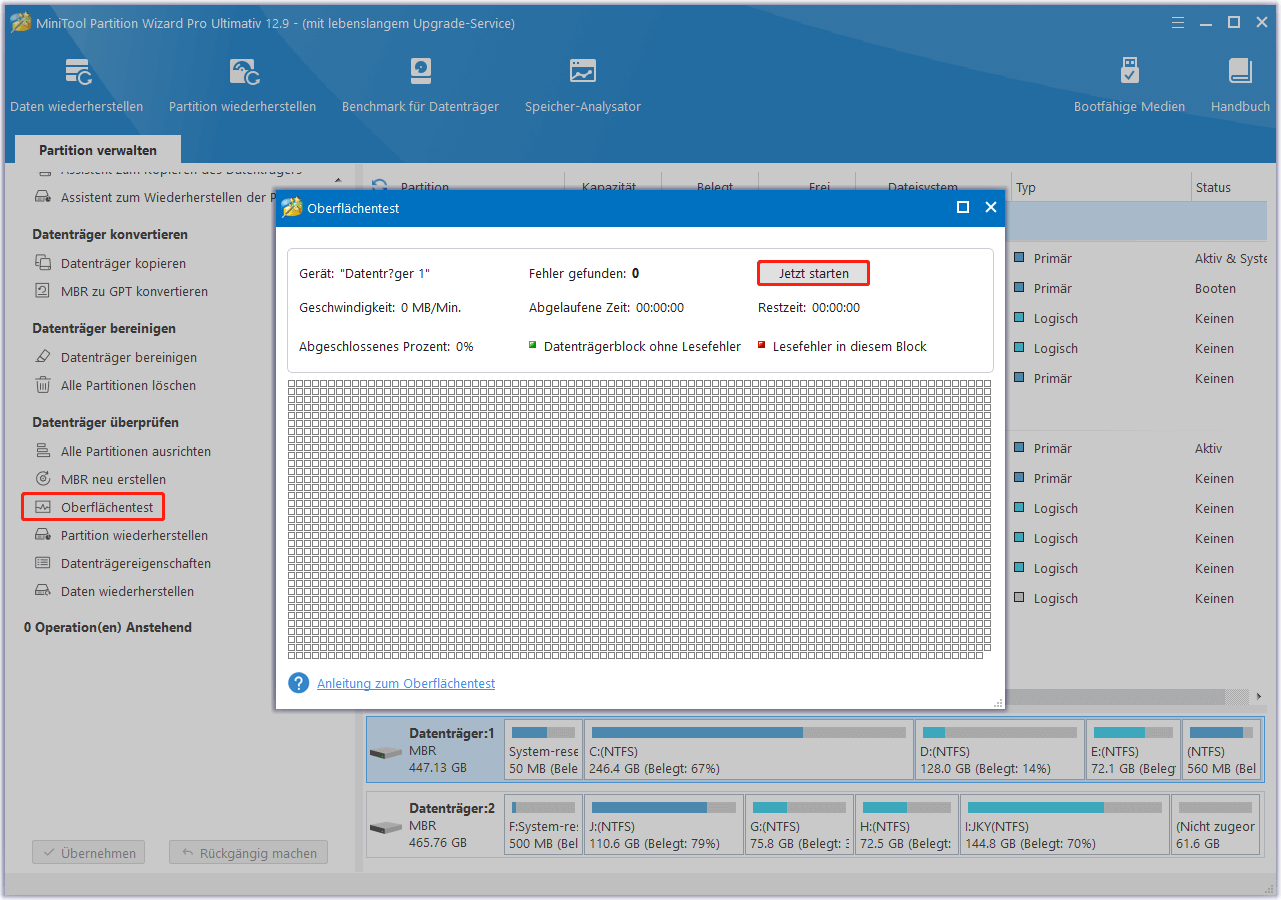The height and width of the screenshot is (900, 1281).
Task: Click Fehler gefunden: 0 text
Action: point(584,273)
